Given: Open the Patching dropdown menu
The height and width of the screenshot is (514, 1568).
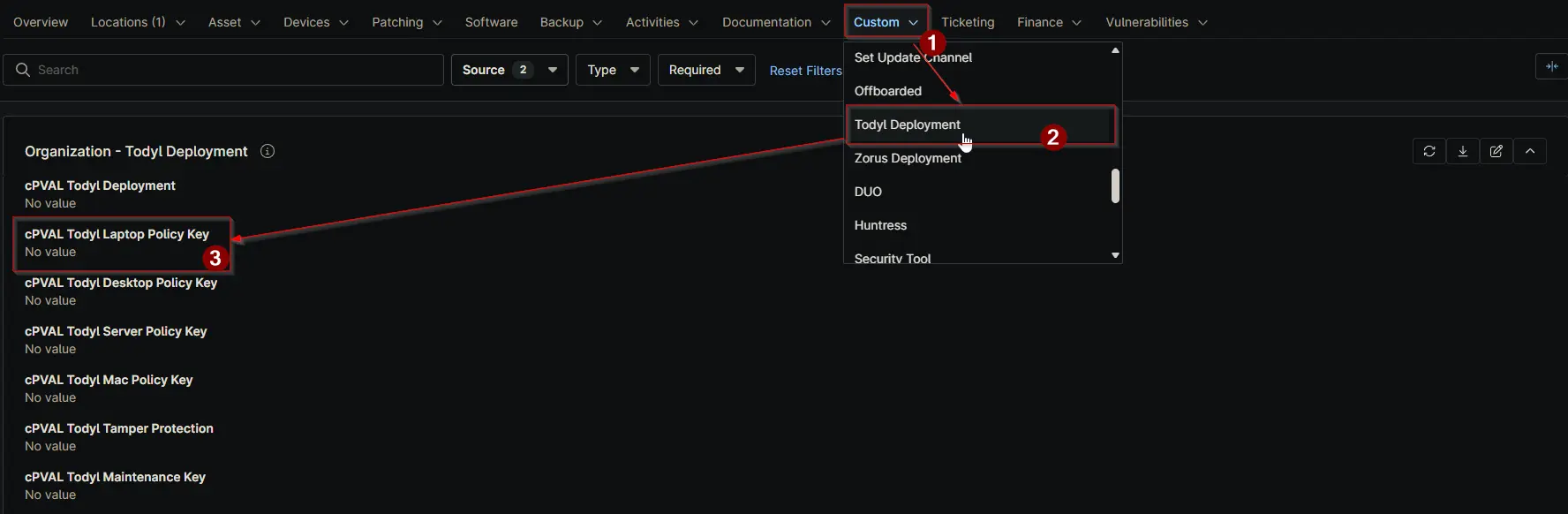Looking at the screenshot, I should [x=407, y=22].
